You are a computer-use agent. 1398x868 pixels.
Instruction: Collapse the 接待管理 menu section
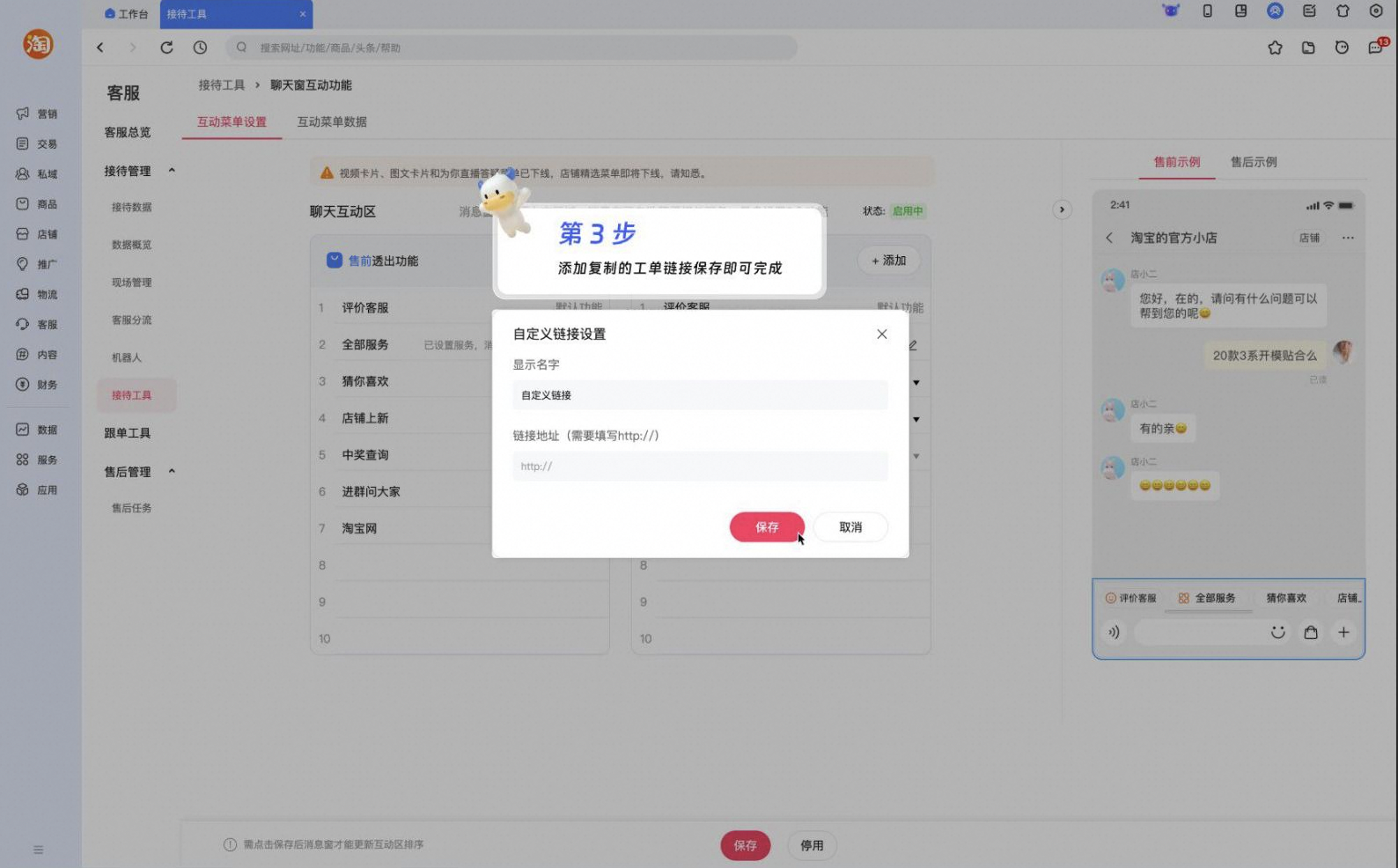pos(172,171)
